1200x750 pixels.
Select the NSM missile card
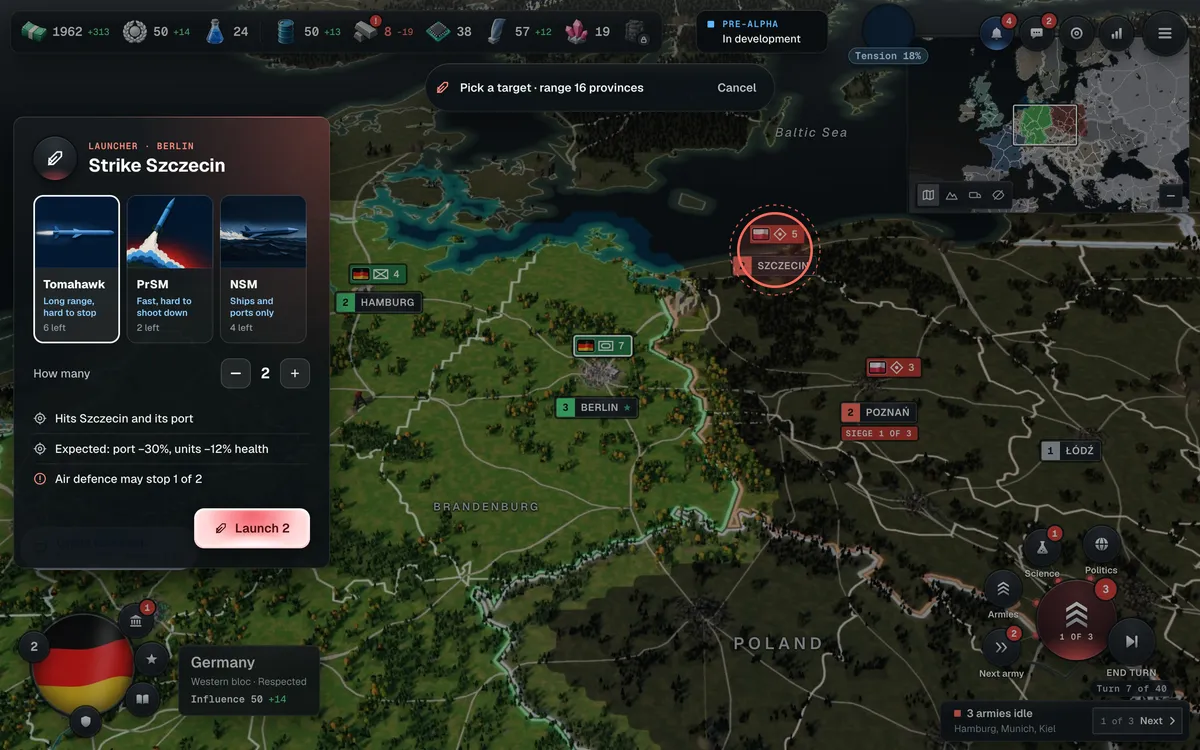coord(263,269)
